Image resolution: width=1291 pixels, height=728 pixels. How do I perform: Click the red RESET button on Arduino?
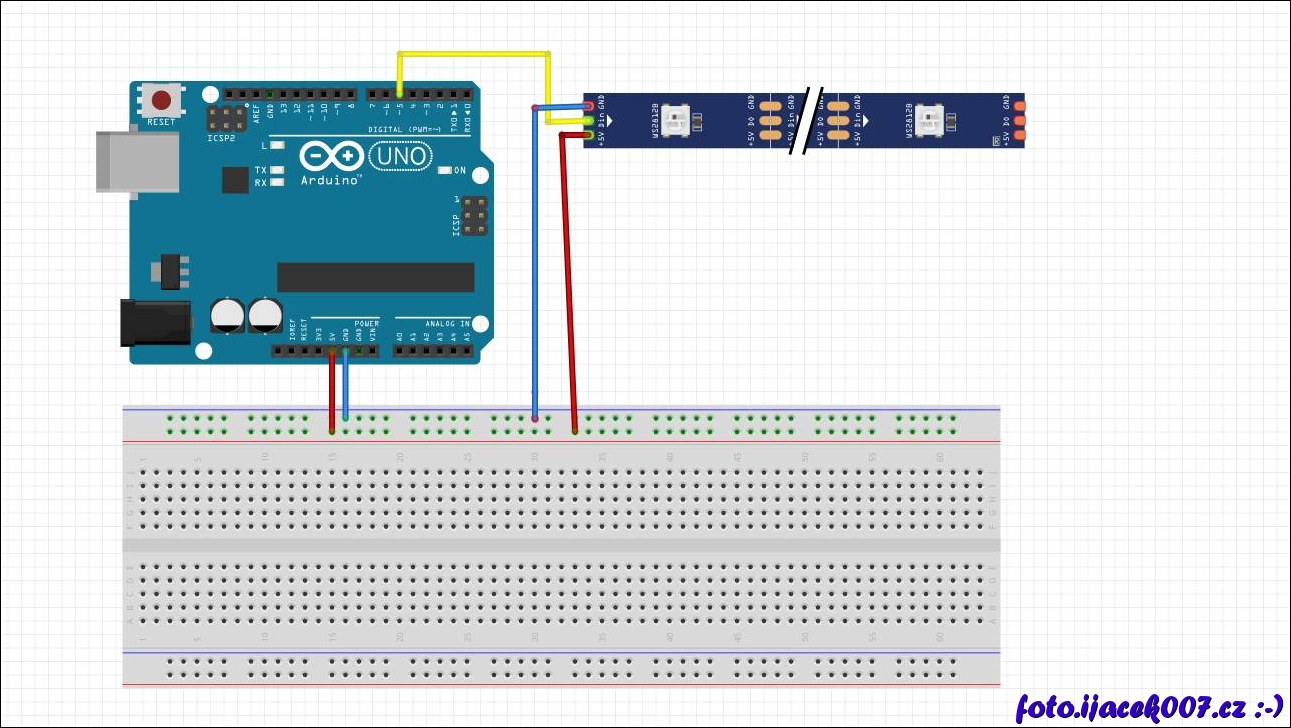click(161, 100)
